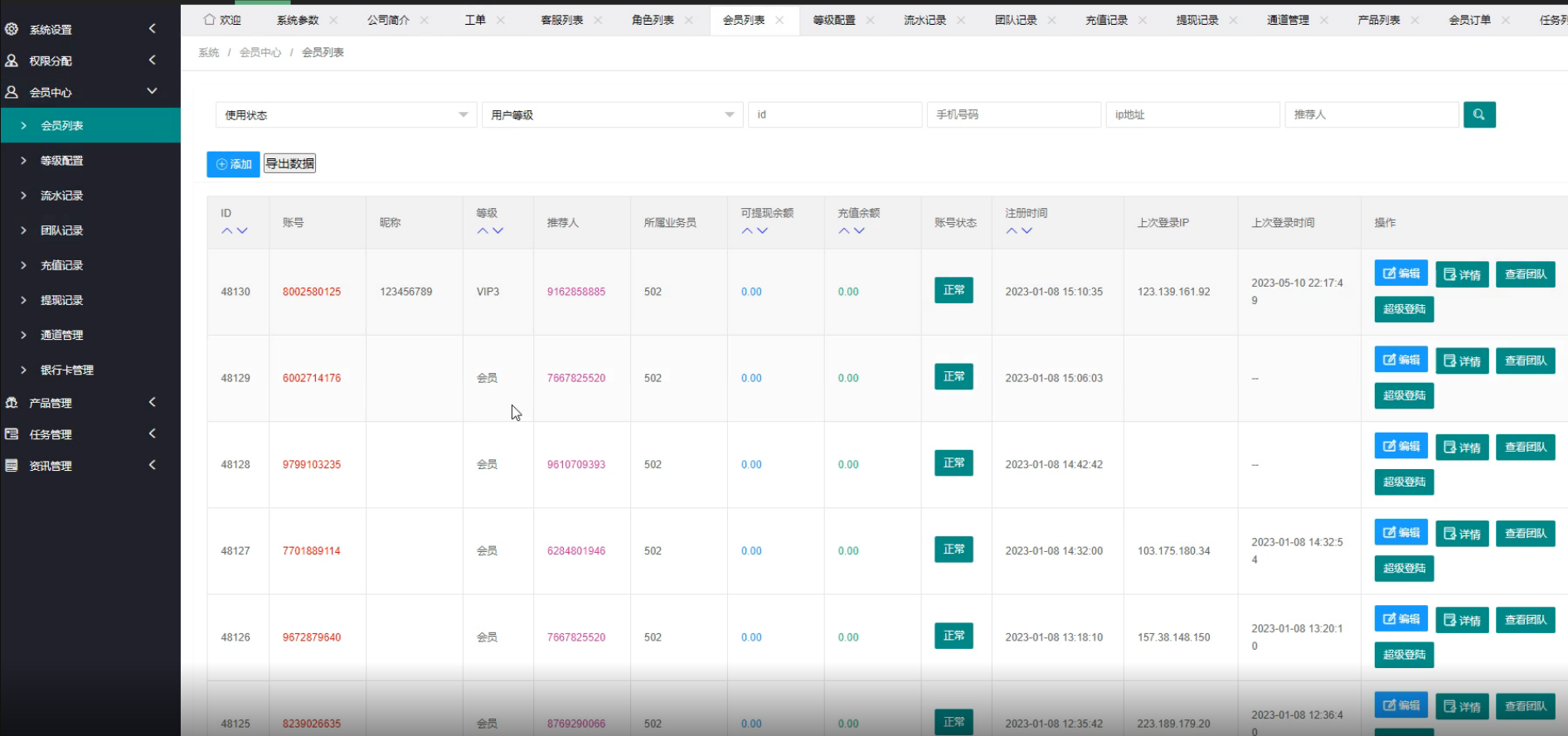Open the 用户等级 dropdown filter

tap(612, 115)
